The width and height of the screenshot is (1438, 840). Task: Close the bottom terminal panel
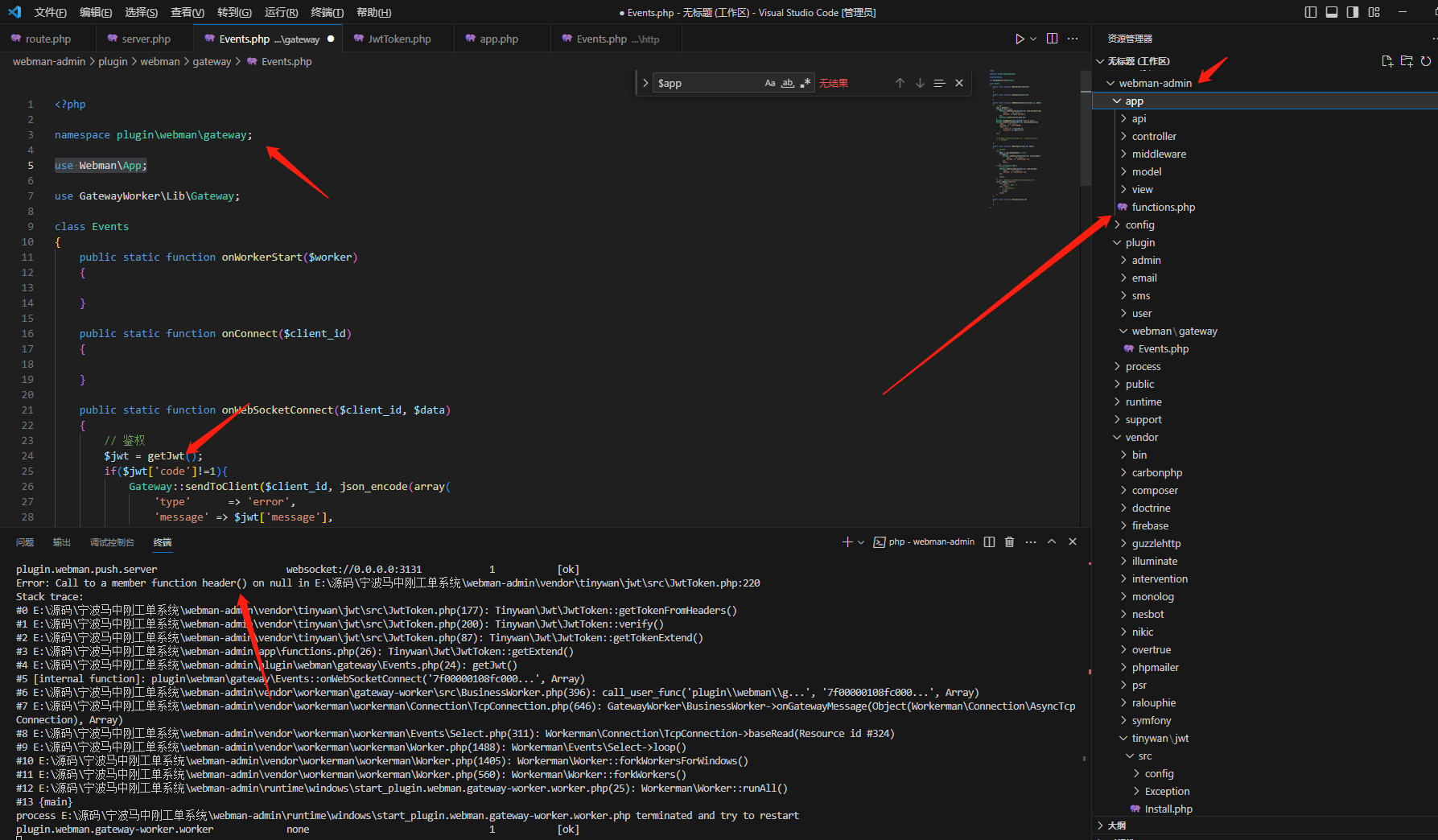(x=1073, y=541)
